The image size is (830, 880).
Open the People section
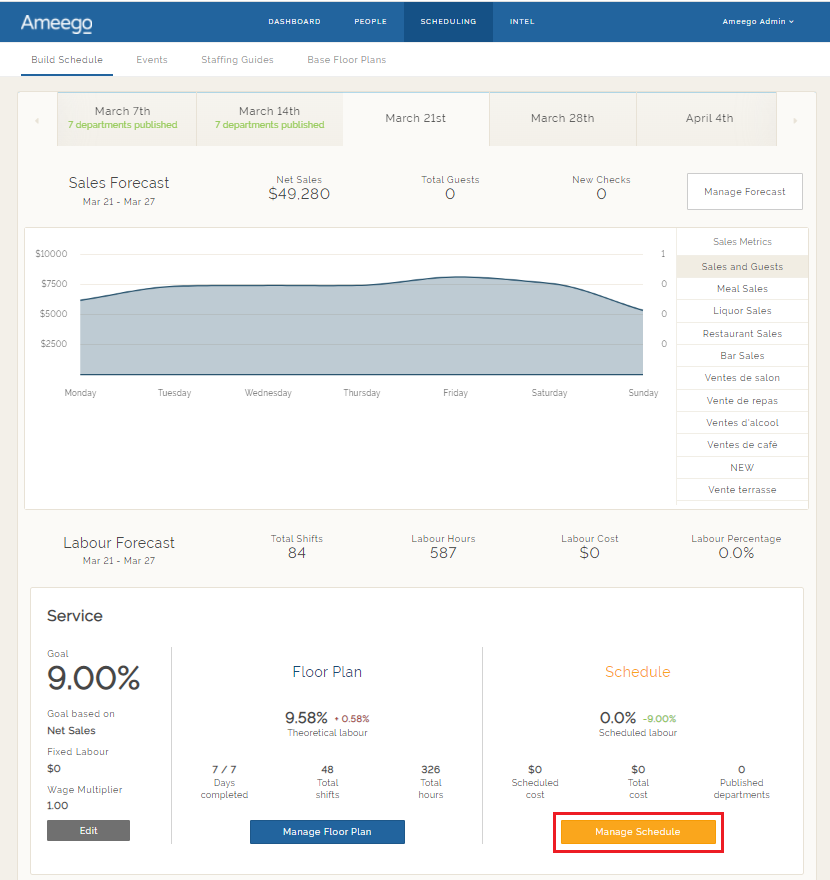coord(370,21)
